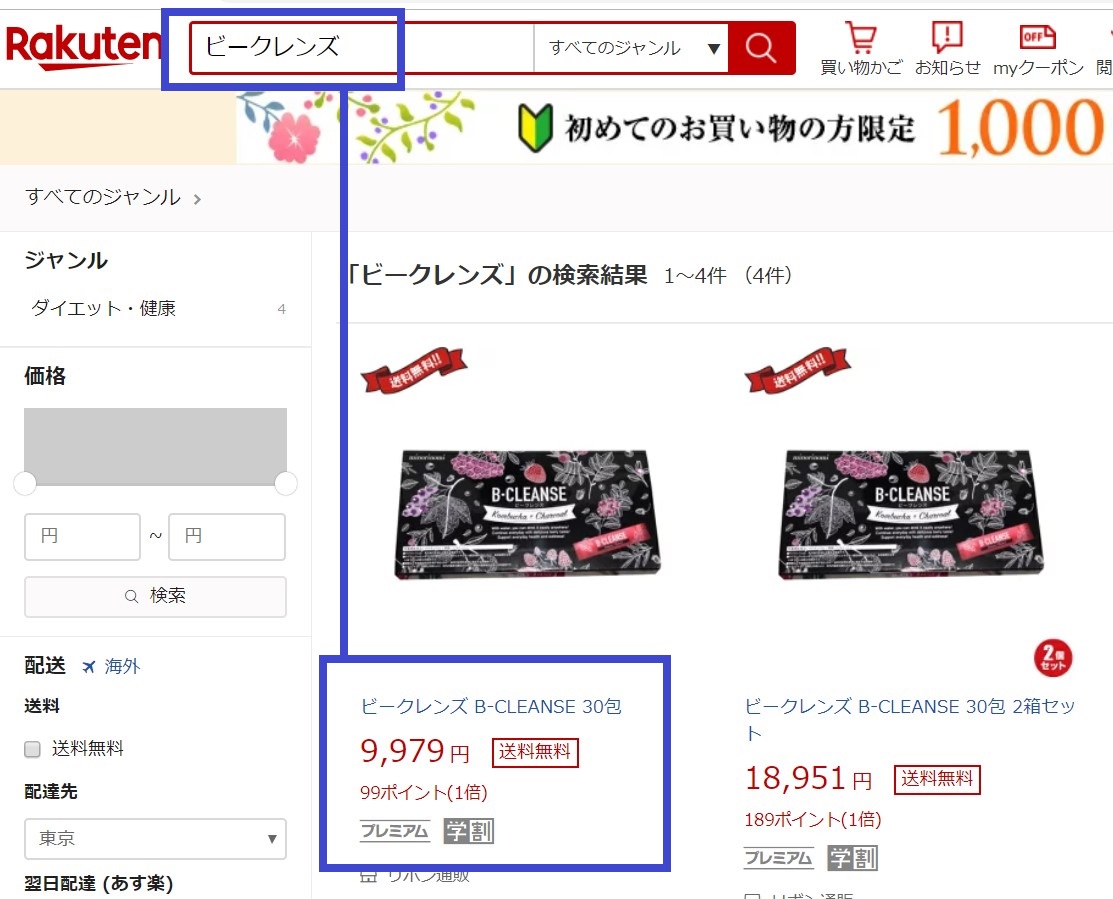This screenshot has height=899, width=1113.
Task: Click the red magnifier search button
Action: tap(761, 48)
